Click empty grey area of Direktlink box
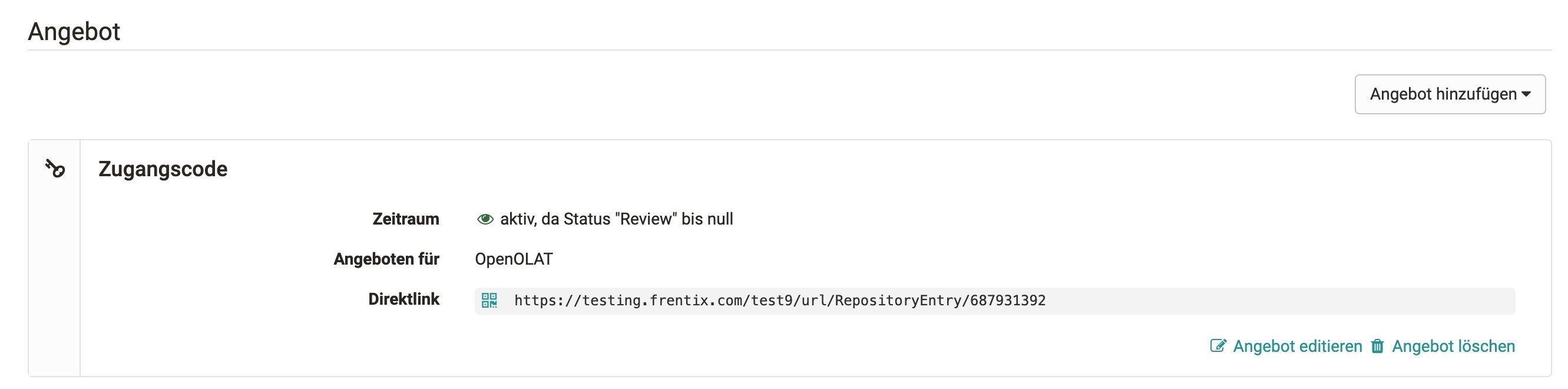Screen dimensions: 1568x389 pyautogui.click(x=1278, y=301)
